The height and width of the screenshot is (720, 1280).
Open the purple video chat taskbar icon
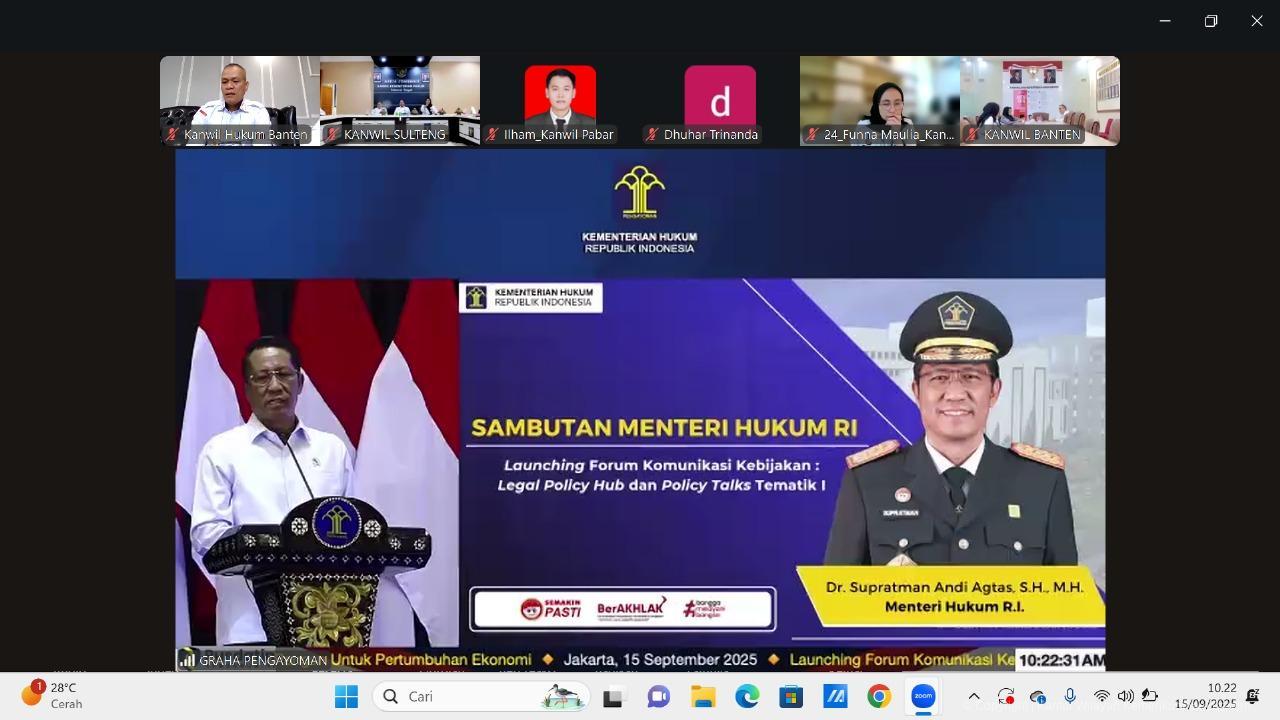point(658,697)
